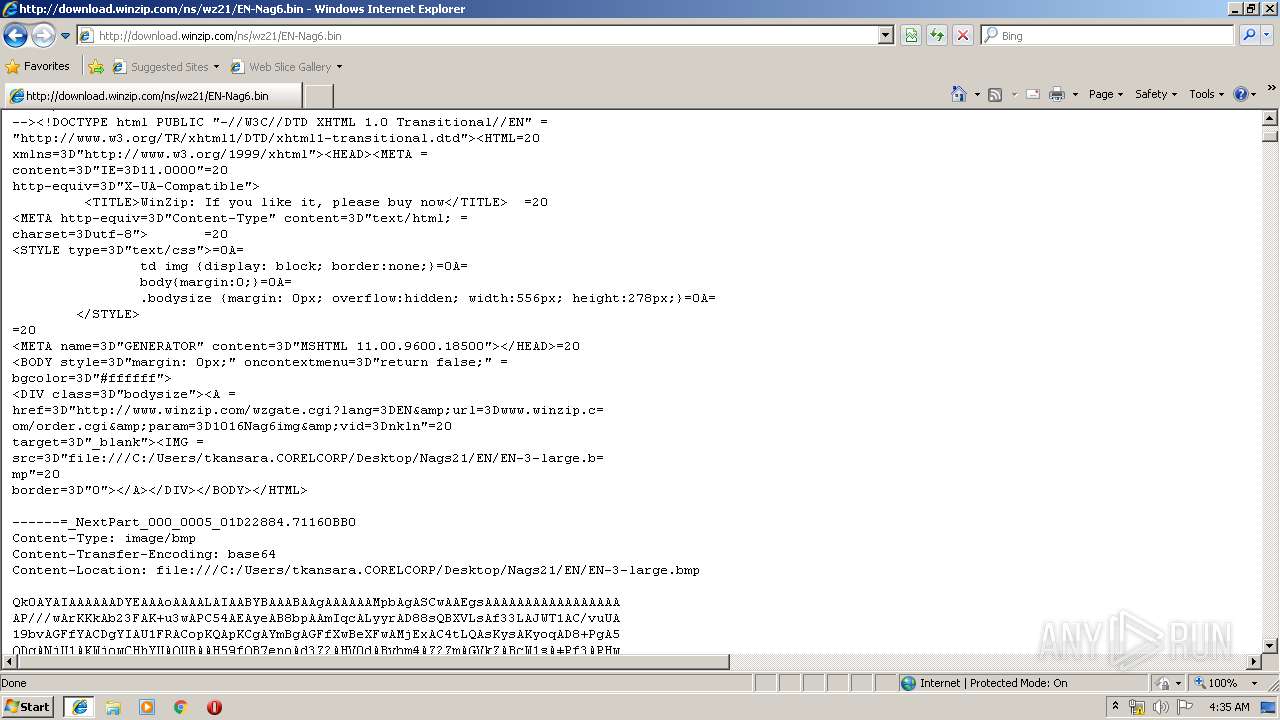Open the Tools menu
Viewport: 1280px width, 720px height.
point(1206,94)
